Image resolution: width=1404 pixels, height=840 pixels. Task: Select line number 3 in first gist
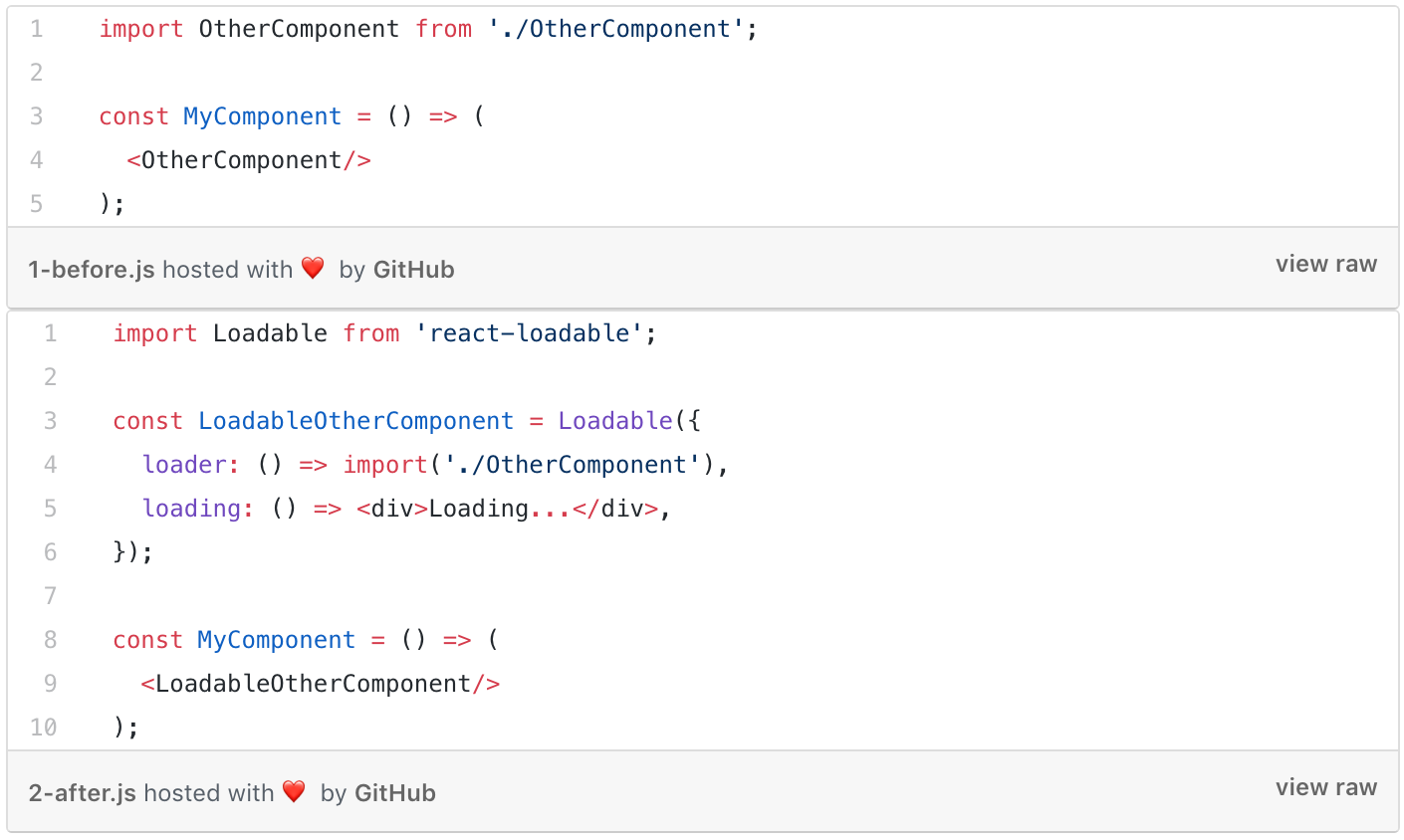point(37,116)
